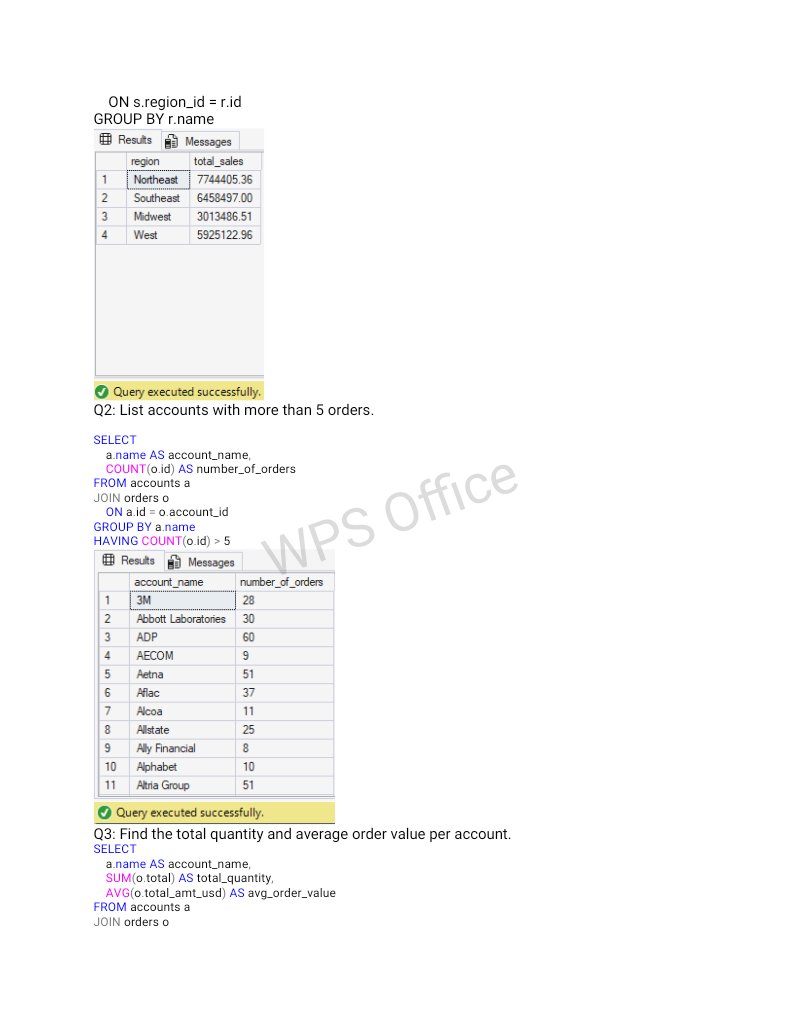Click the ON s.region_id = r.id line
The image size is (794, 1027).
pos(175,102)
